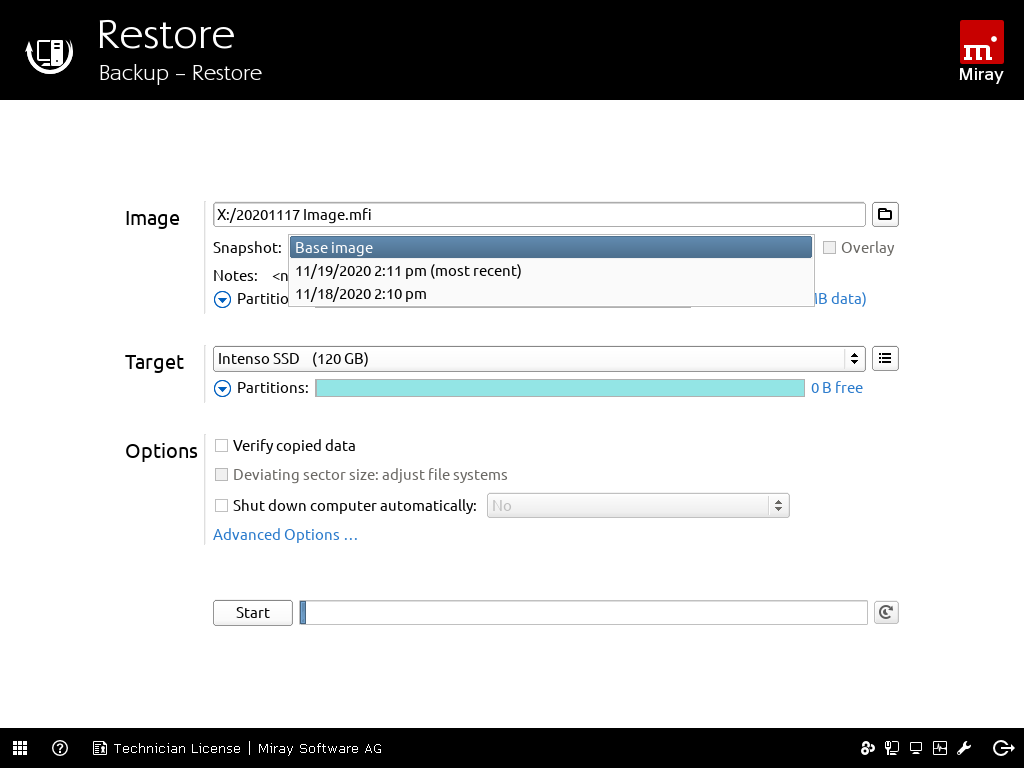
Task: Open the Intenso SSD target dropdown
Action: coord(539,358)
